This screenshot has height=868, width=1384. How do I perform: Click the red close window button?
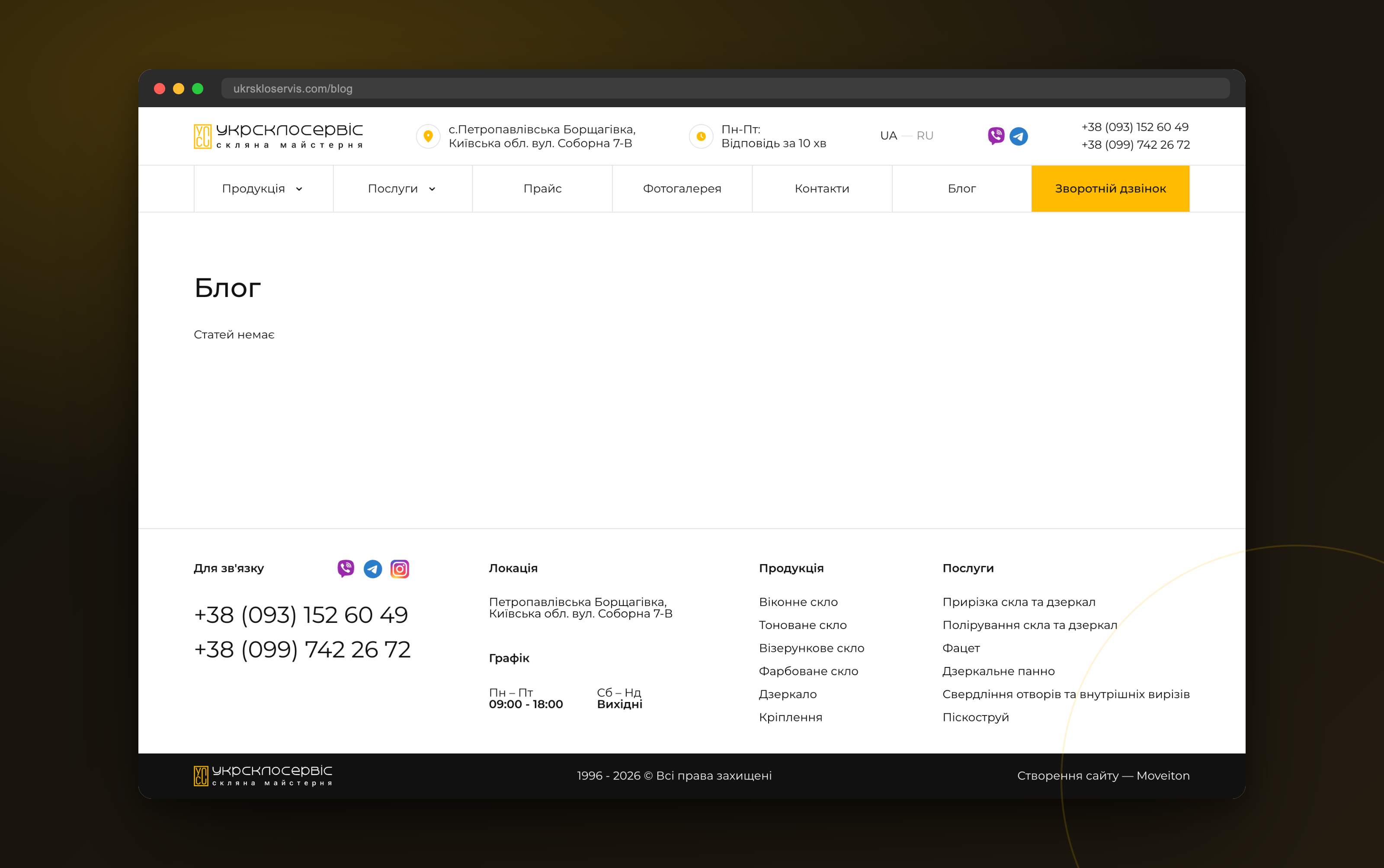click(160, 89)
